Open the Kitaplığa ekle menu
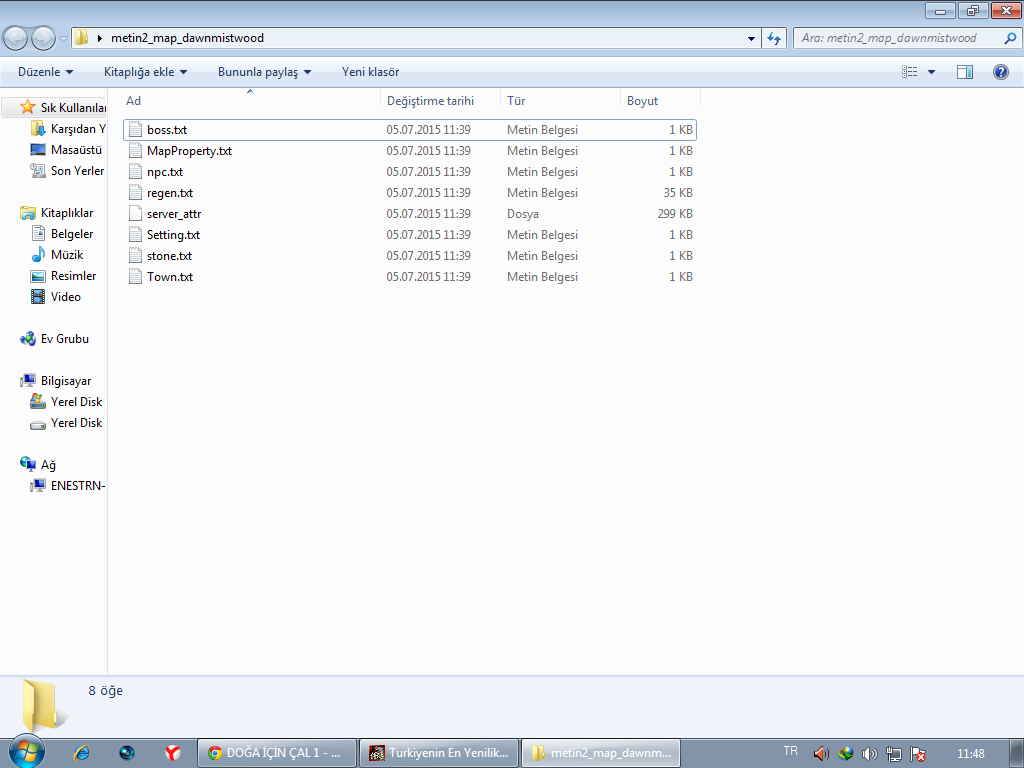The width and height of the screenshot is (1024, 768). tap(146, 72)
